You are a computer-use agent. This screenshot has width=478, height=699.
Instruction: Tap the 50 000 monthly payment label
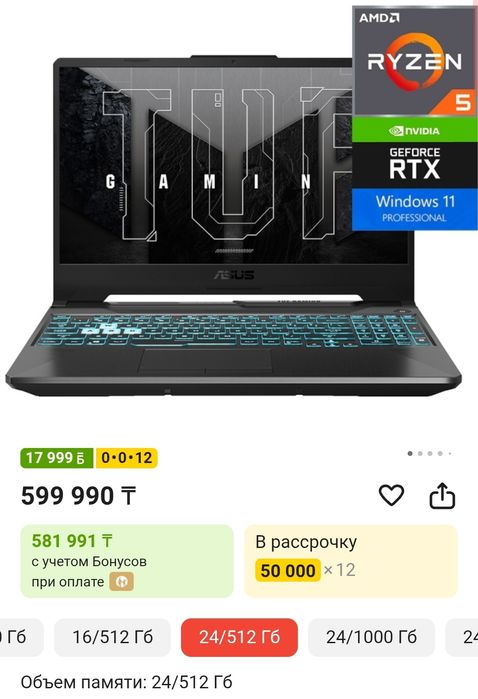pos(288,570)
